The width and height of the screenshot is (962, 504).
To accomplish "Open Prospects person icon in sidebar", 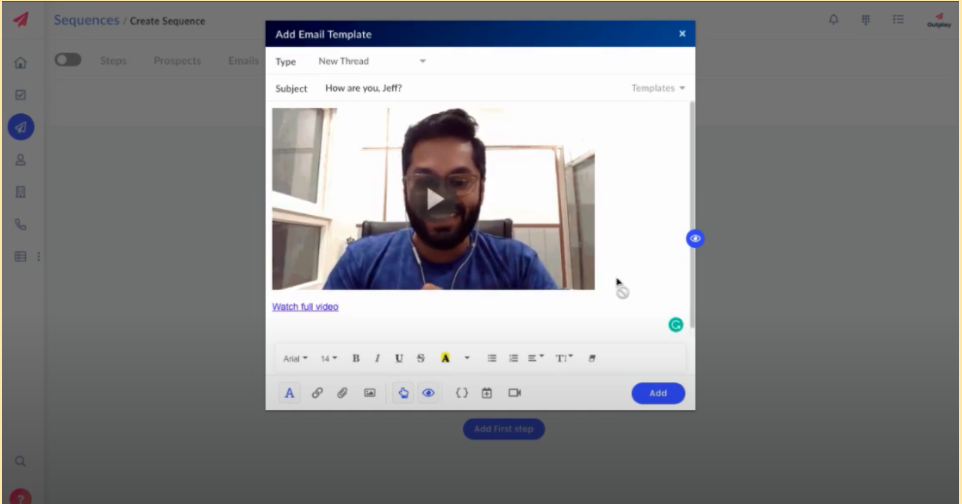I will [x=20, y=160].
